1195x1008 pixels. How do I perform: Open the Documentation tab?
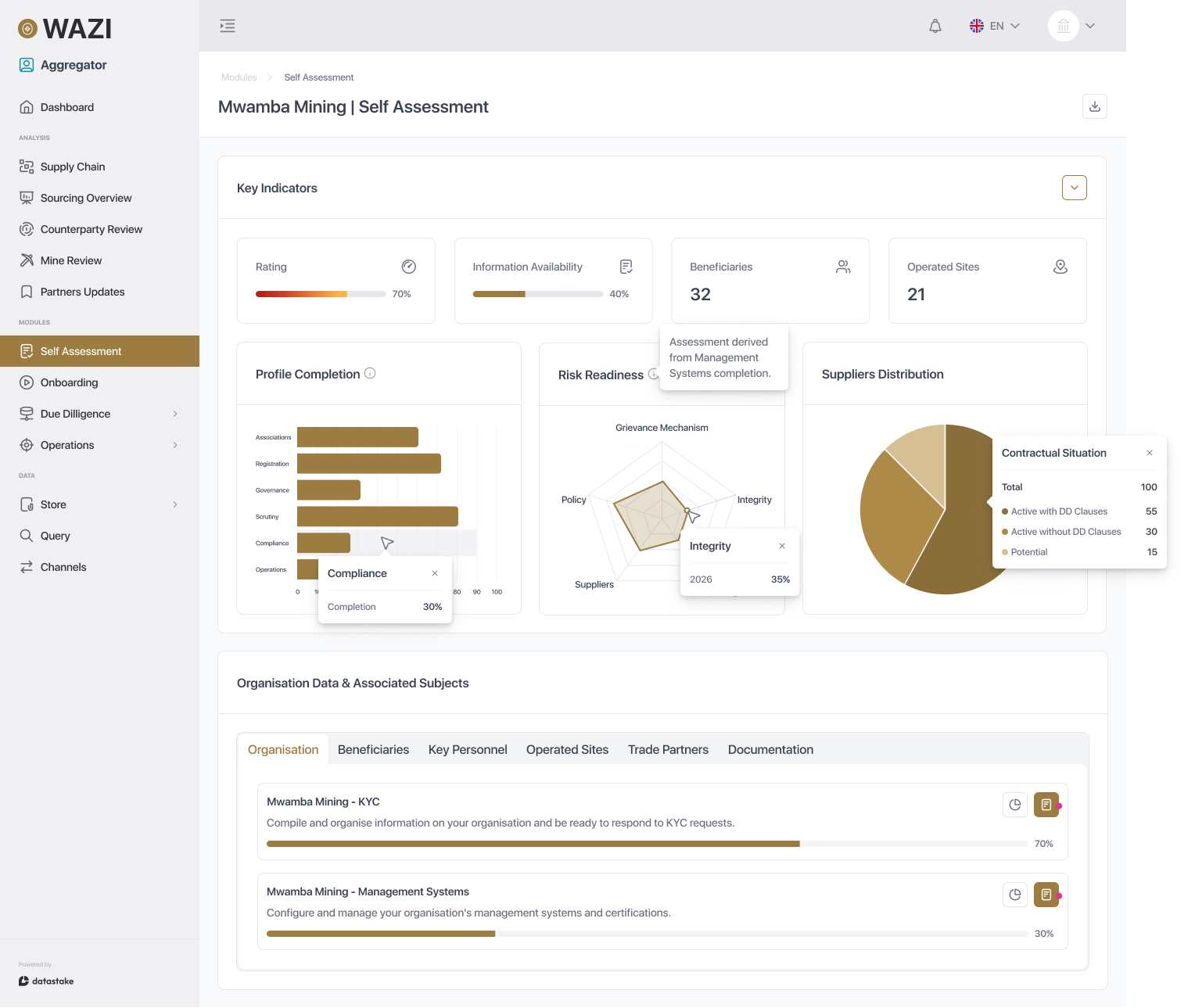[770, 749]
